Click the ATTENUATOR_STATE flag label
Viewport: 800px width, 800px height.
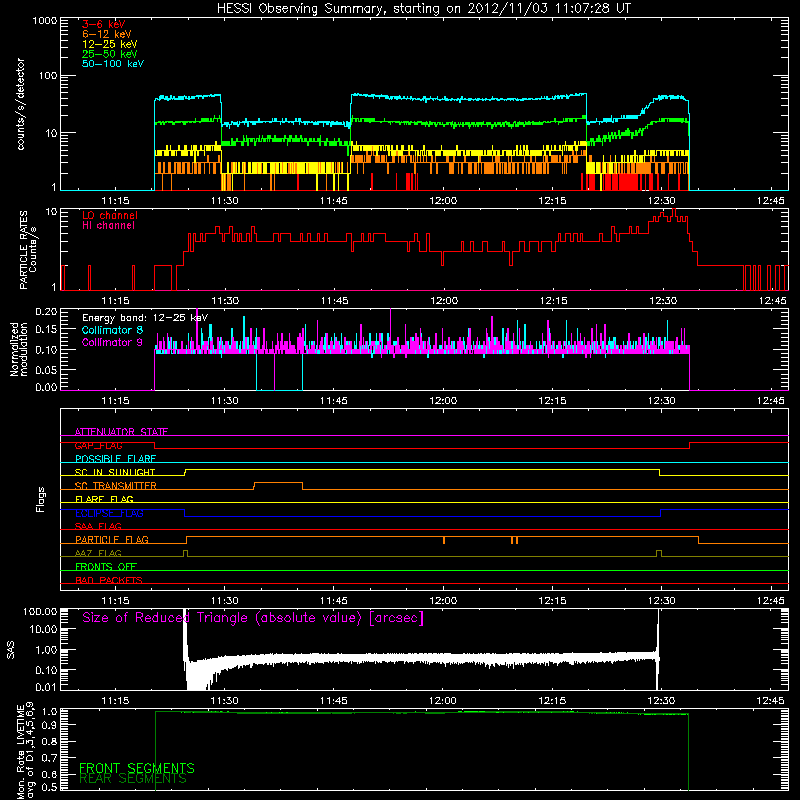pyautogui.click(x=121, y=432)
